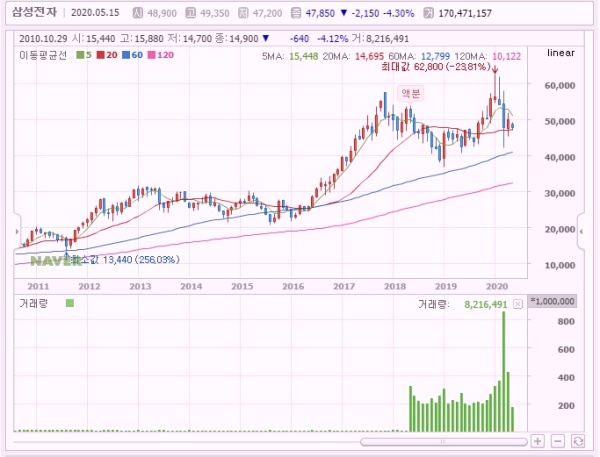
Task: Click the 30,000 price axis label
Action: click(560, 193)
